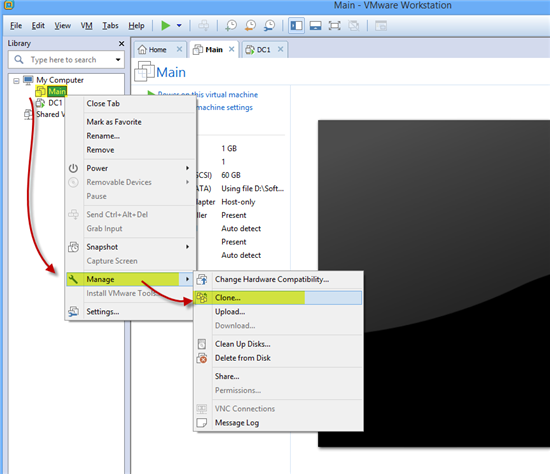Image resolution: width=550 pixels, height=474 pixels.
Task: Choose Clone in the Manage submenu
Action: click(x=278, y=298)
